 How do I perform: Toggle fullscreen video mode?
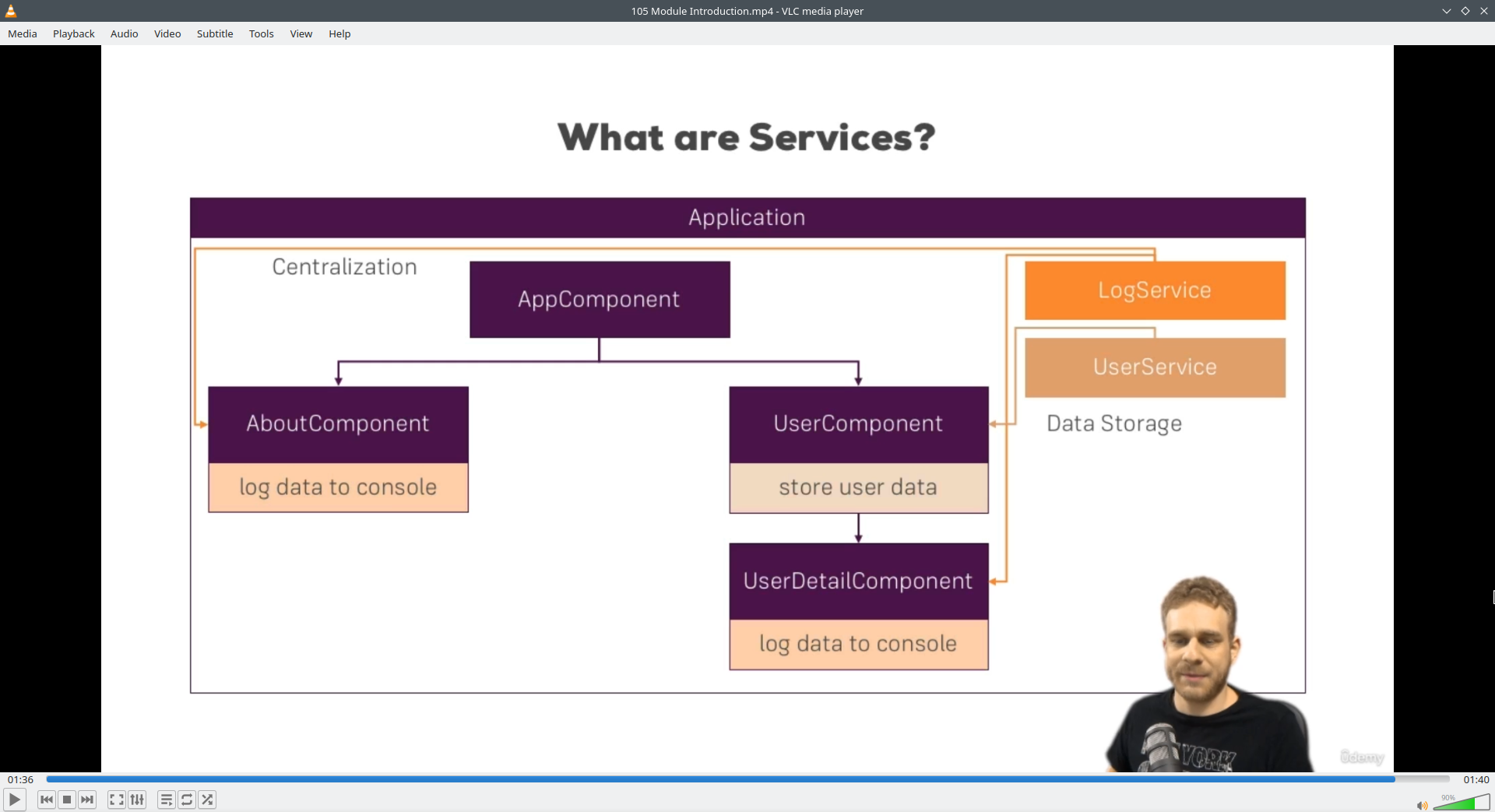pyautogui.click(x=117, y=800)
